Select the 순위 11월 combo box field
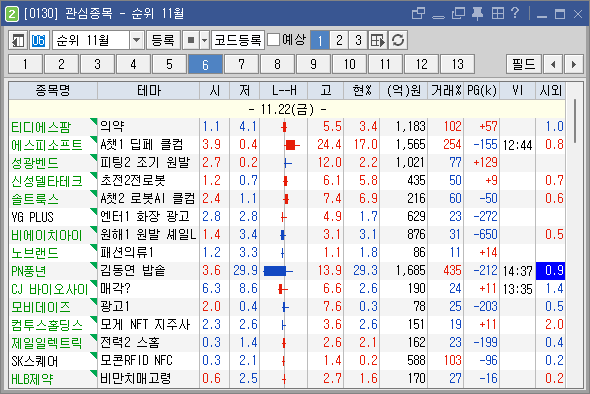 coord(98,40)
